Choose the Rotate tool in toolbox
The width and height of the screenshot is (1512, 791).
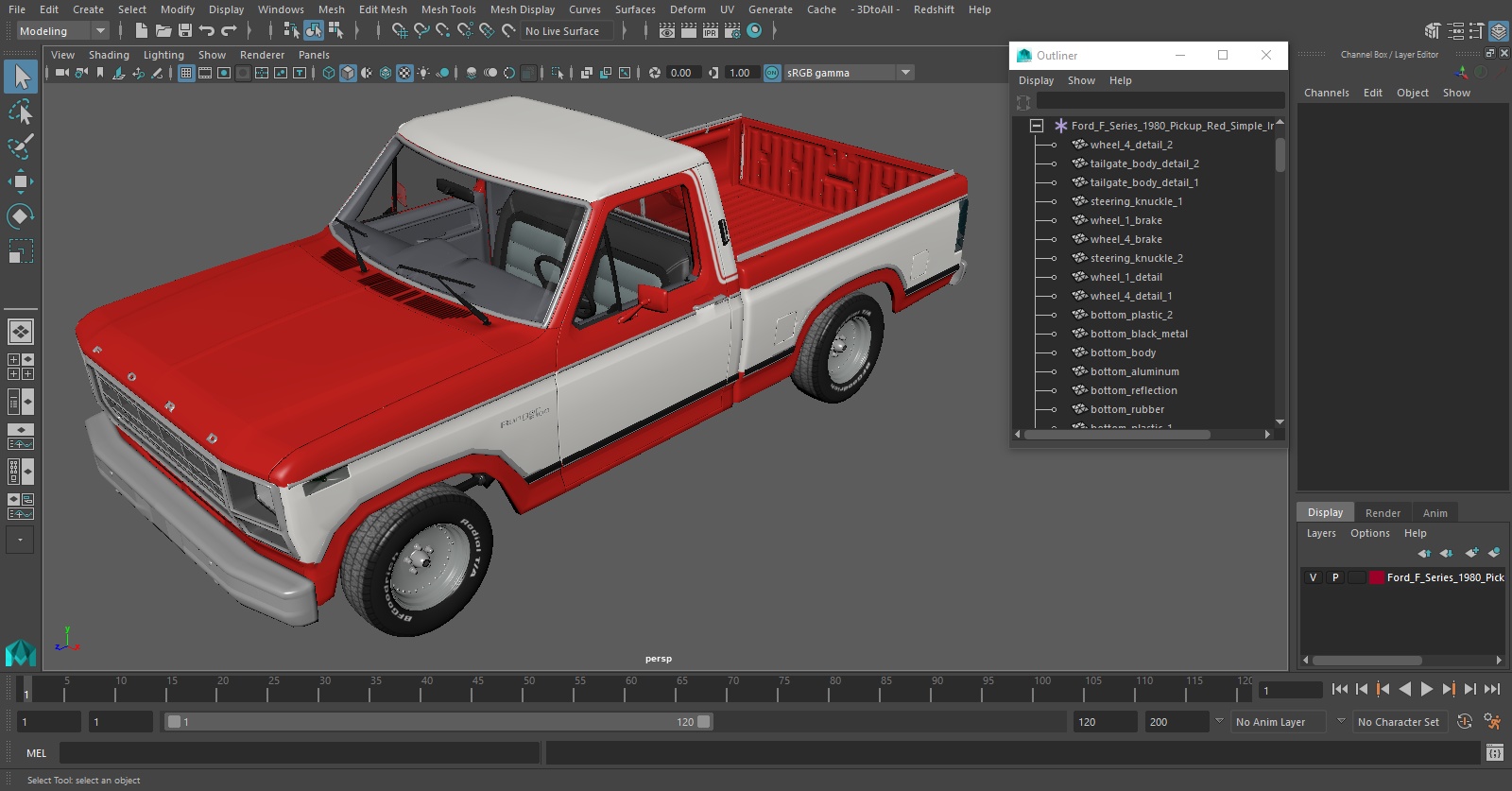click(20, 216)
